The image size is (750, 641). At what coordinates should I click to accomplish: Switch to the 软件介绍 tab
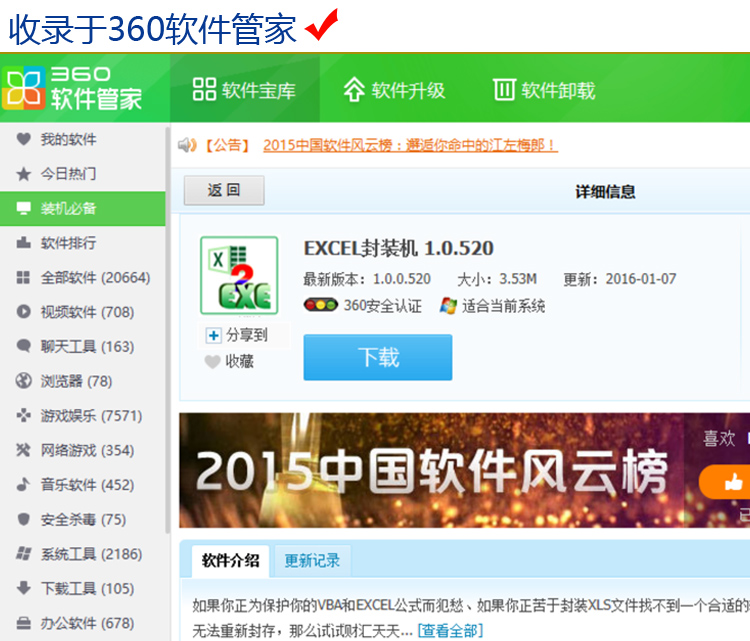(x=231, y=561)
